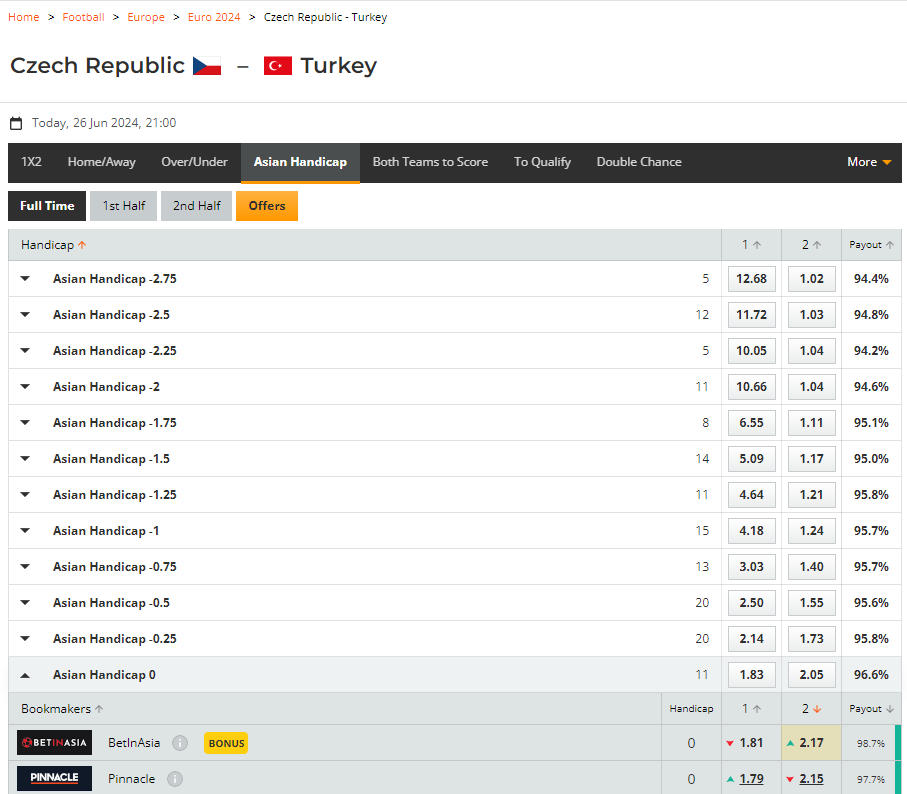Sort main table by column 2 arrow
The height and width of the screenshot is (794, 907).
817,245
